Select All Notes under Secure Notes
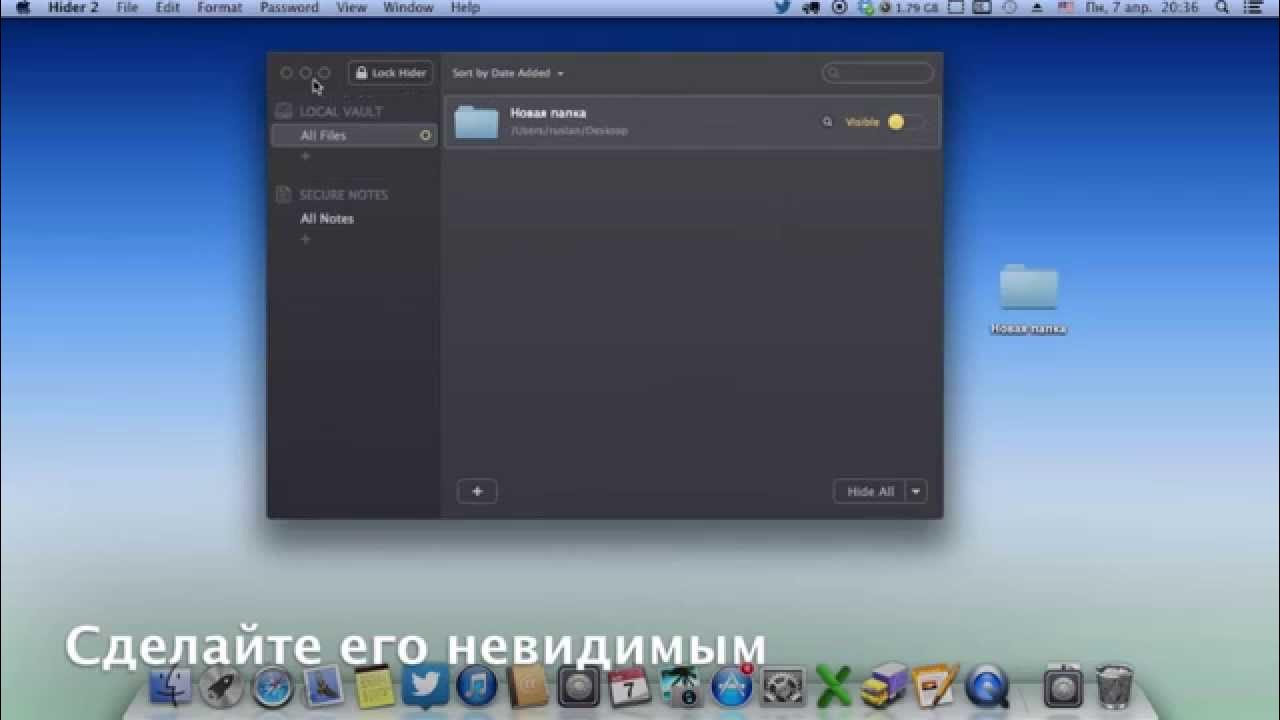 tap(327, 218)
